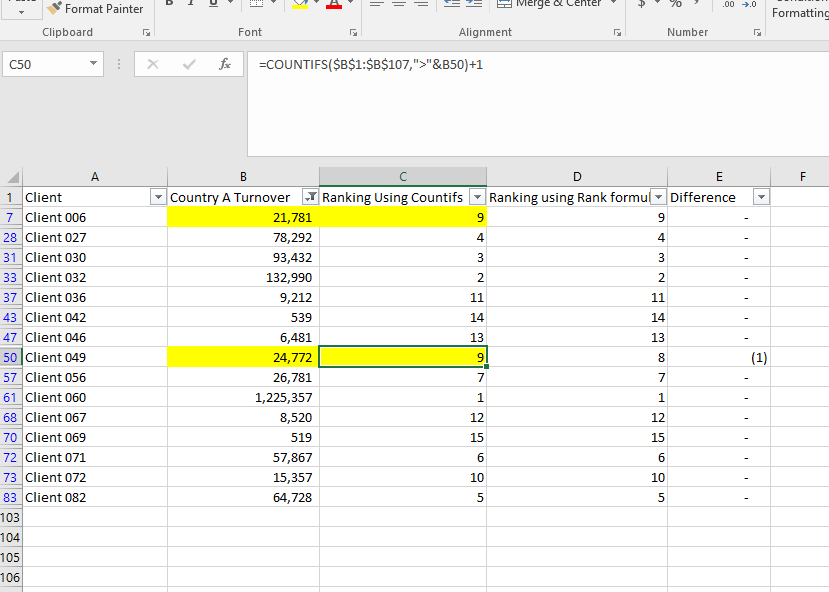Screen dimensions: 829x592
Task: Click cell 'Client 071'
Action: (95, 458)
